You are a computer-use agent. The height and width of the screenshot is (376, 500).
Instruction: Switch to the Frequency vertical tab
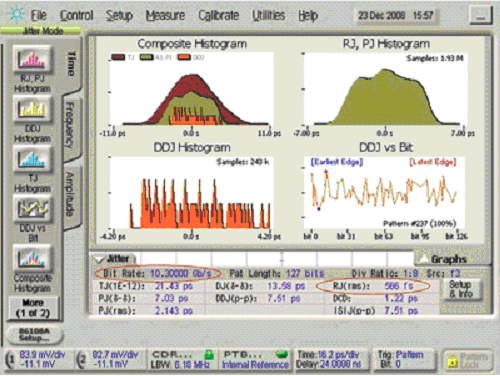coord(70,126)
